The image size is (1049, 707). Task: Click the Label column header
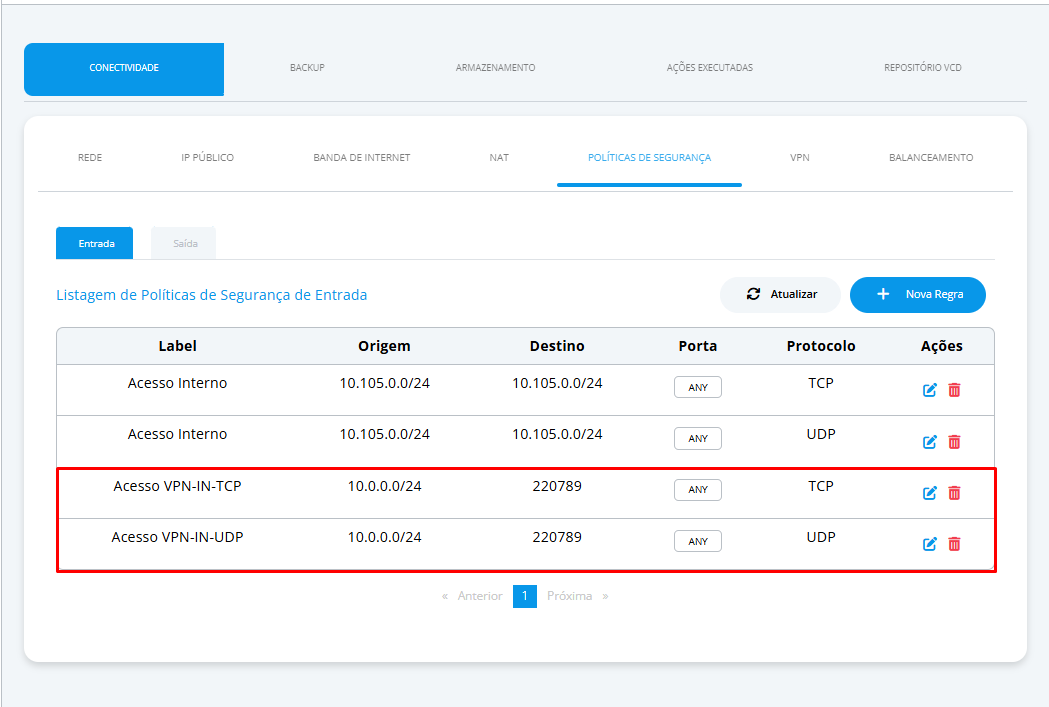pos(177,346)
